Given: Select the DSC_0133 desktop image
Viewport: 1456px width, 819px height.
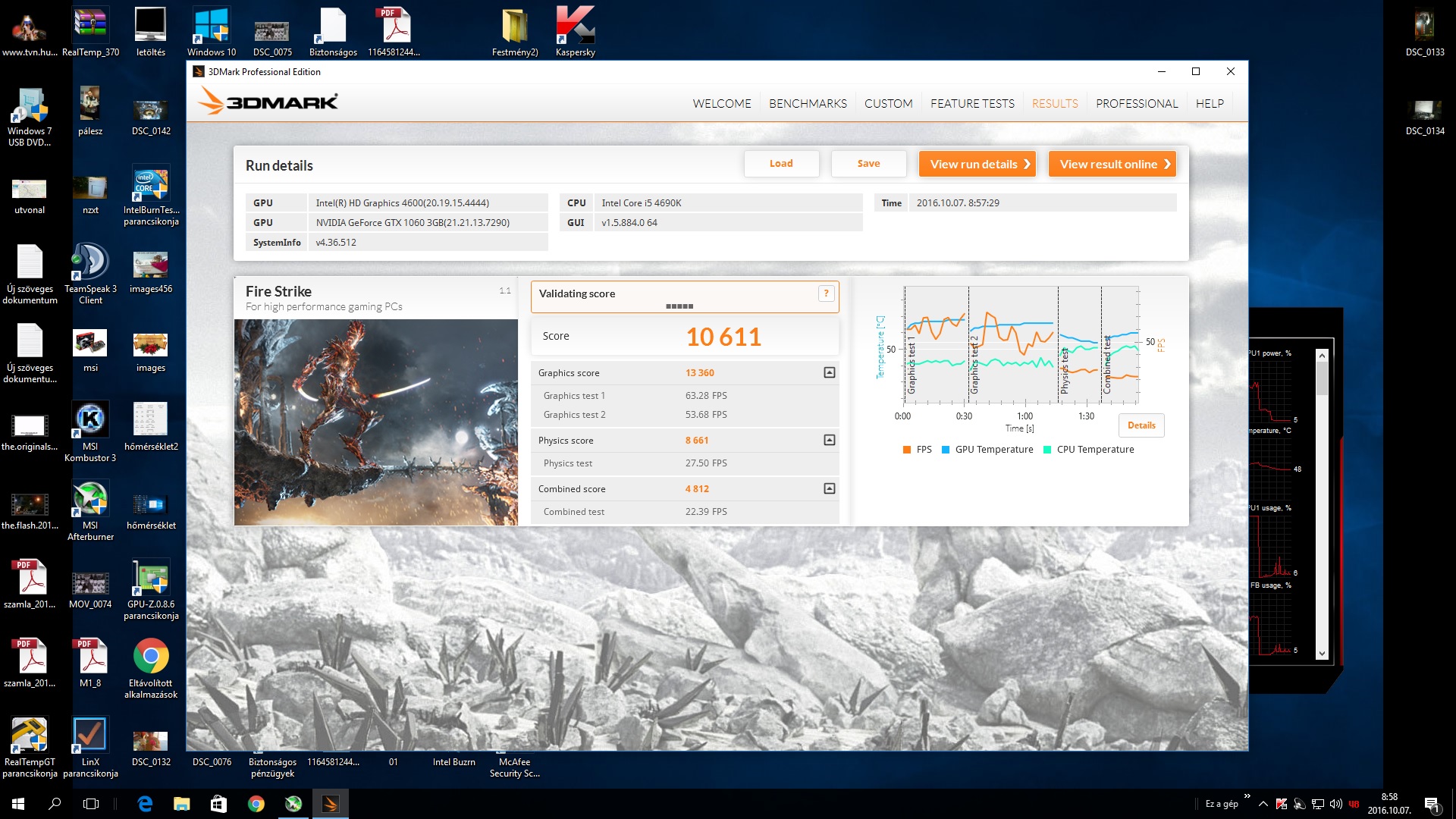Looking at the screenshot, I should click(1425, 32).
